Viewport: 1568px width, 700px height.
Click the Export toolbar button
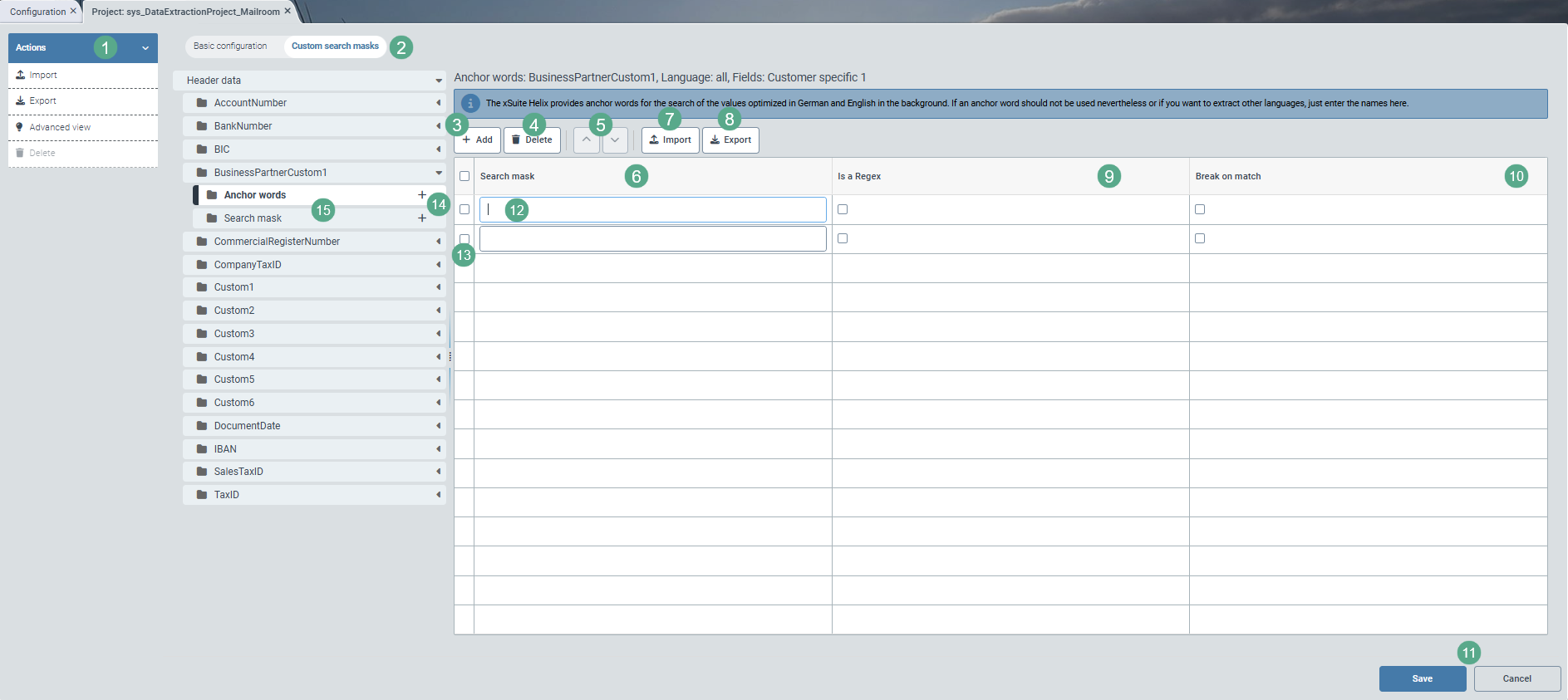[x=730, y=140]
